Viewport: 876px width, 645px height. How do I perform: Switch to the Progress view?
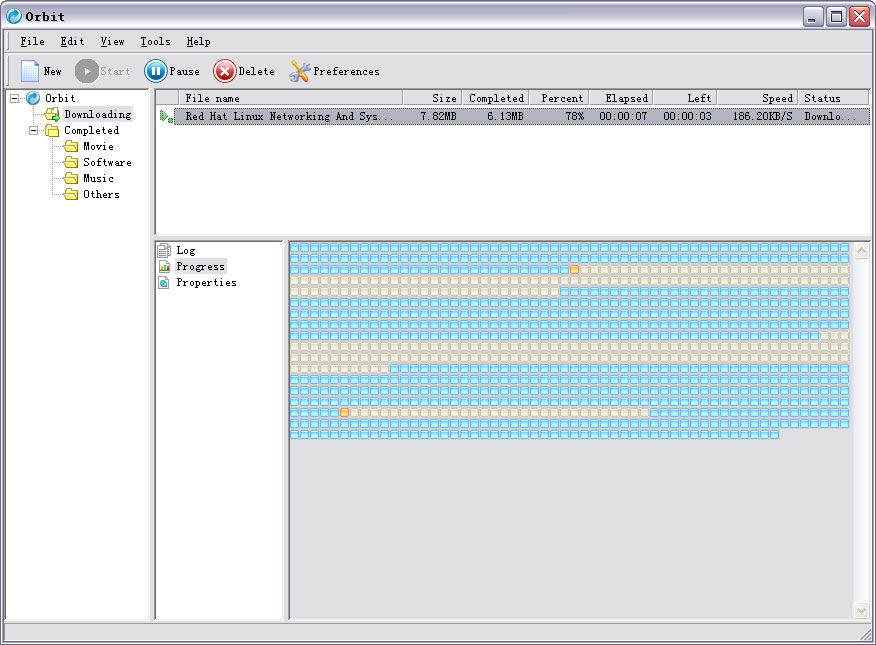[x=200, y=266]
